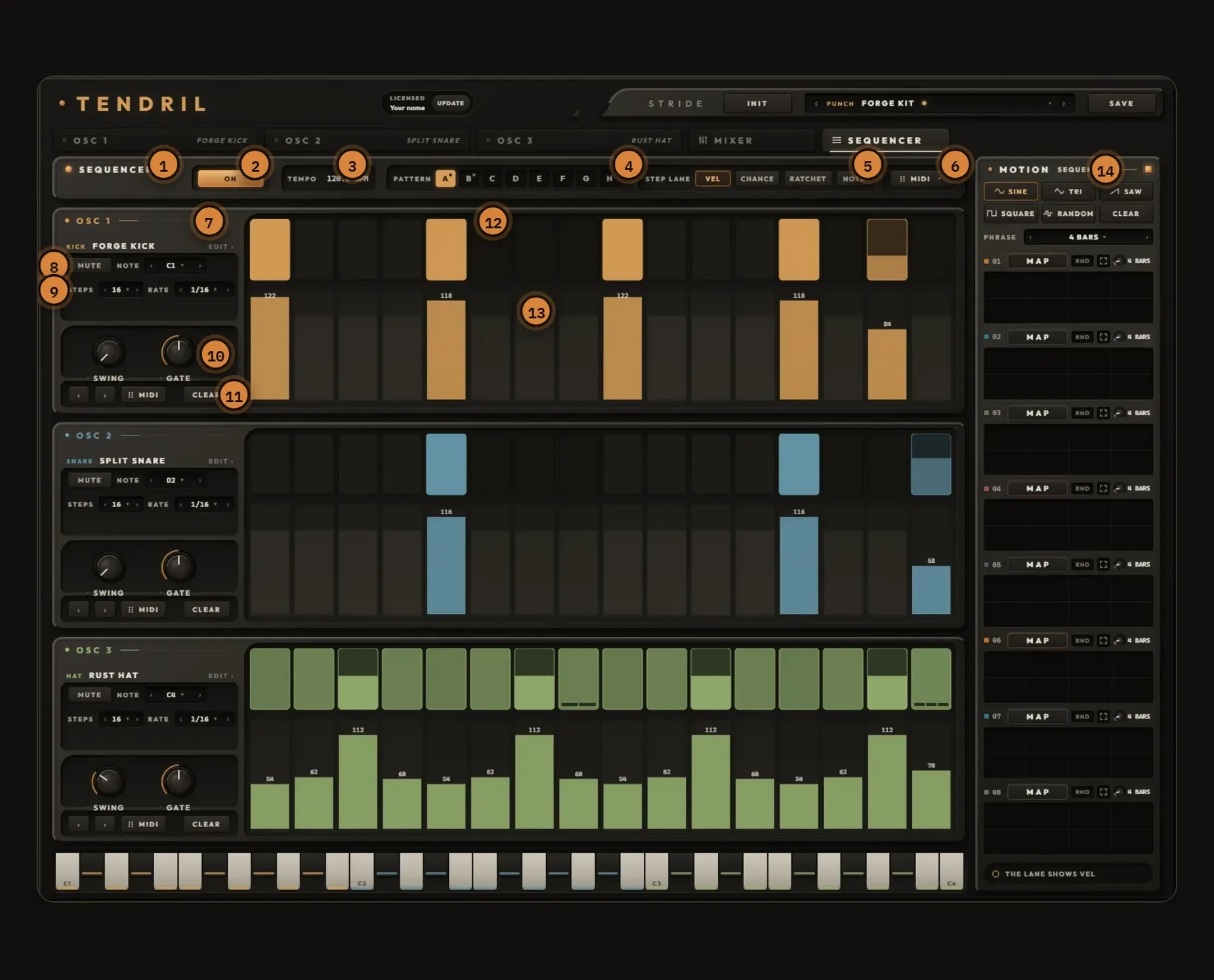Select pattern slot C
This screenshot has width=1214, height=980.
(x=492, y=178)
